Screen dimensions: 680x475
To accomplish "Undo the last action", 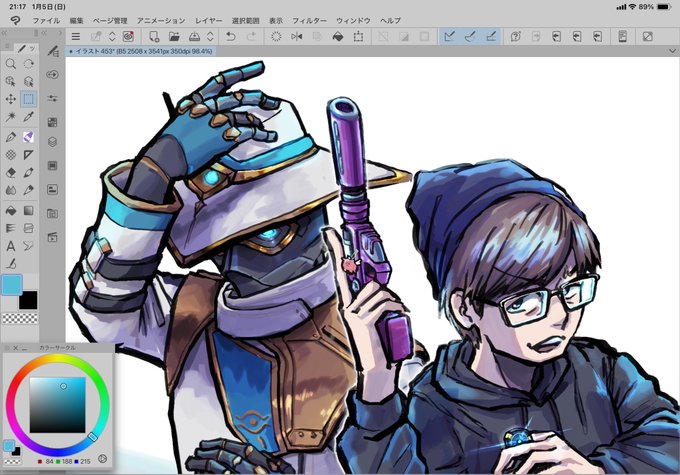I will (231, 37).
